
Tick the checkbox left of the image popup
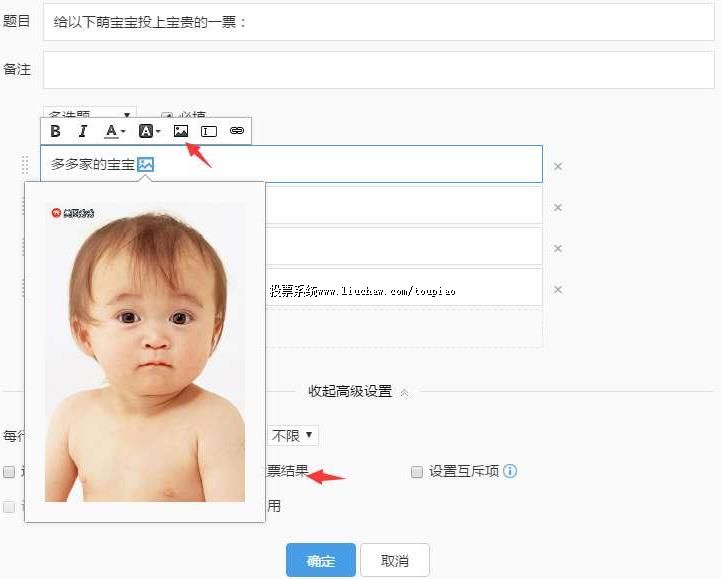click(x=9, y=472)
